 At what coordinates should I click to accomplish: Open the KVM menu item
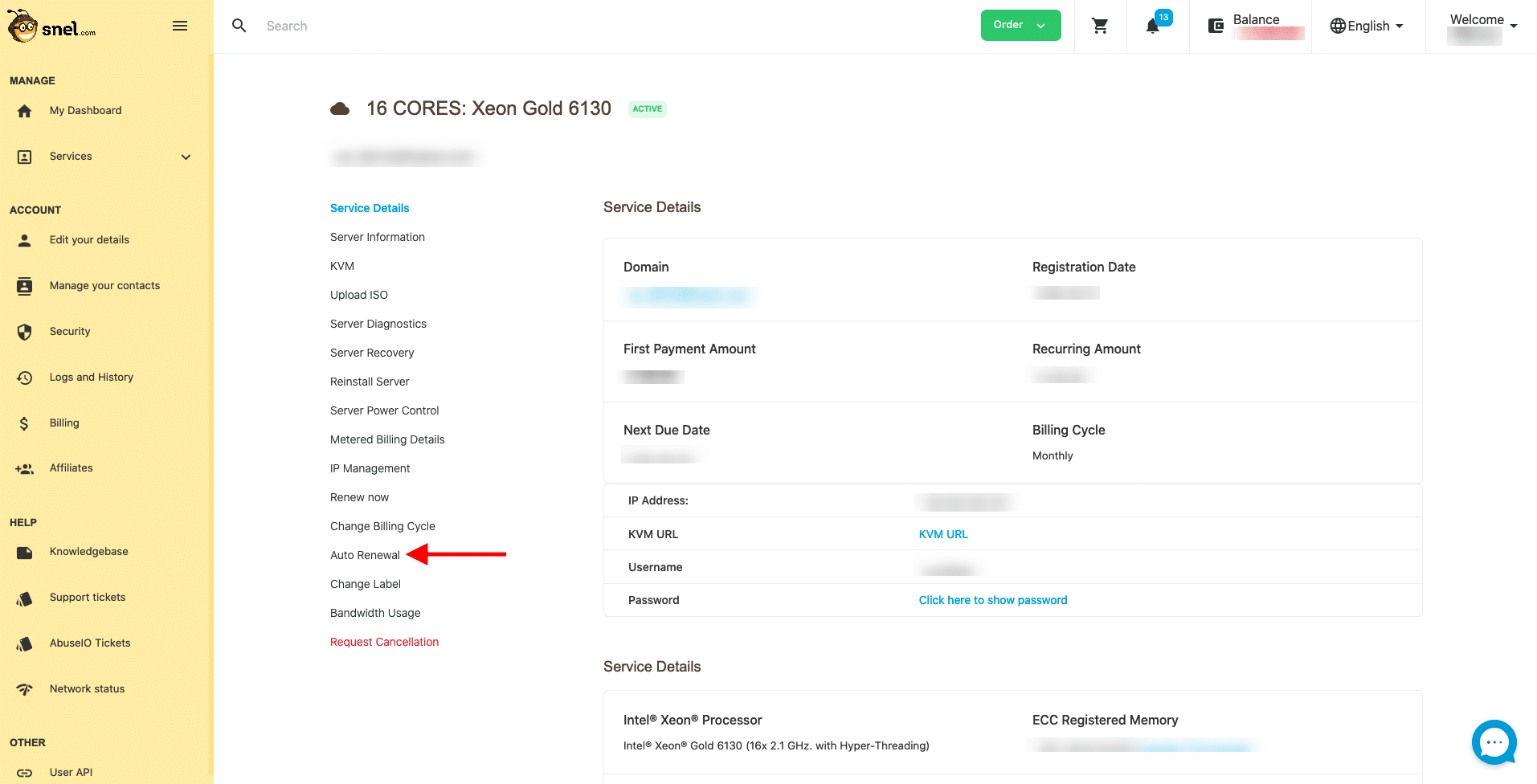point(342,266)
